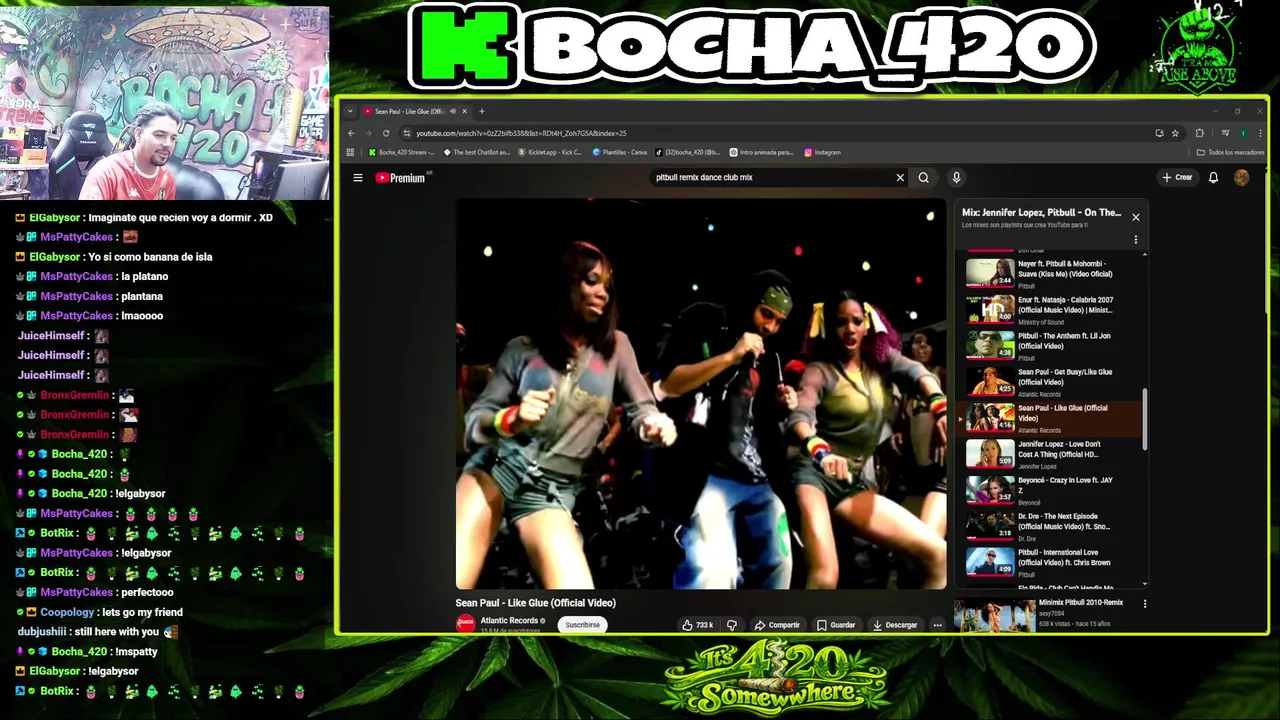Screen dimensions: 1280x720
Task: Bookmark this page with star icon
Action: pyautogui.click(x=1175, y=133)
